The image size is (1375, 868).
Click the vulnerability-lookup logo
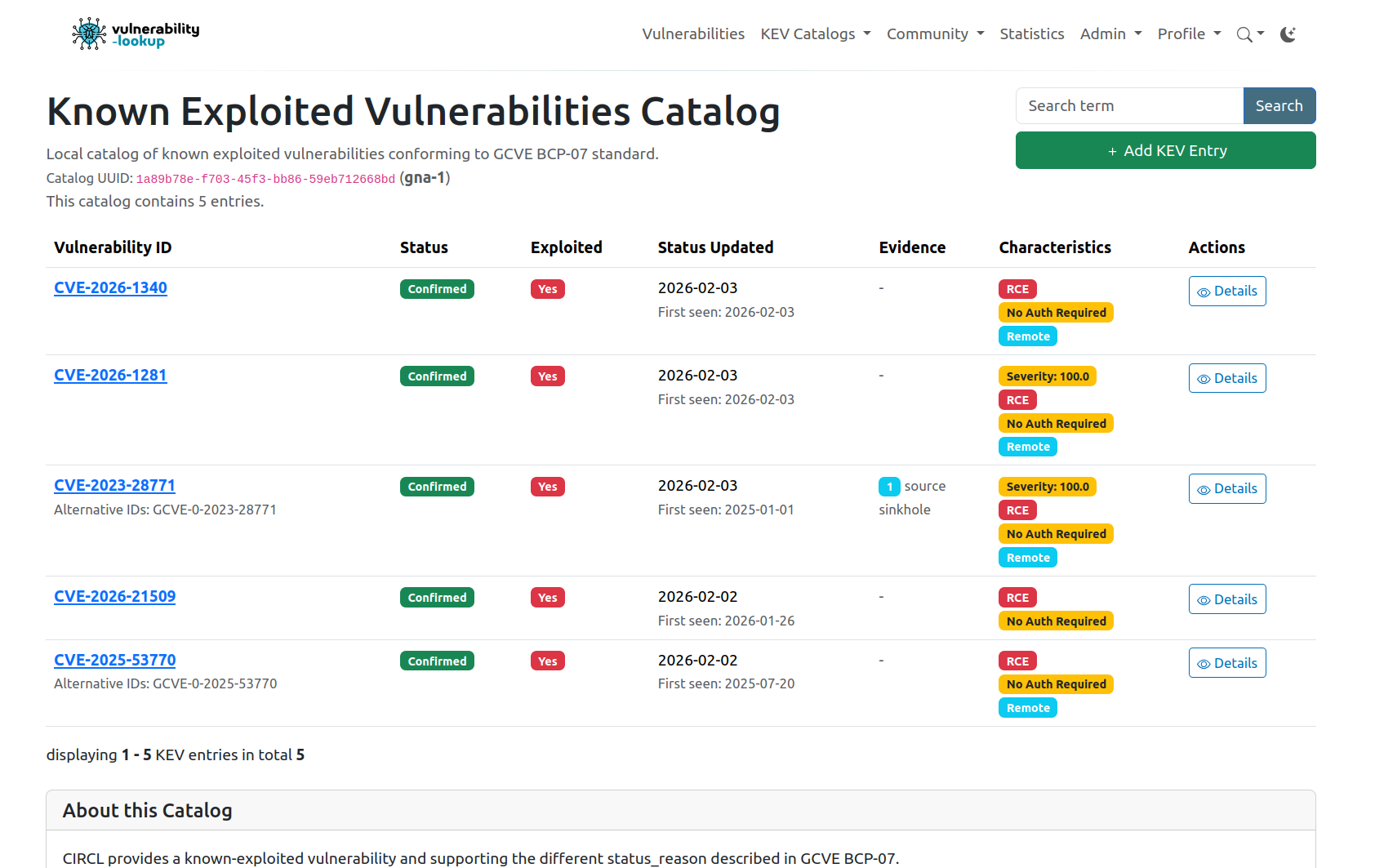pos(135,33)
